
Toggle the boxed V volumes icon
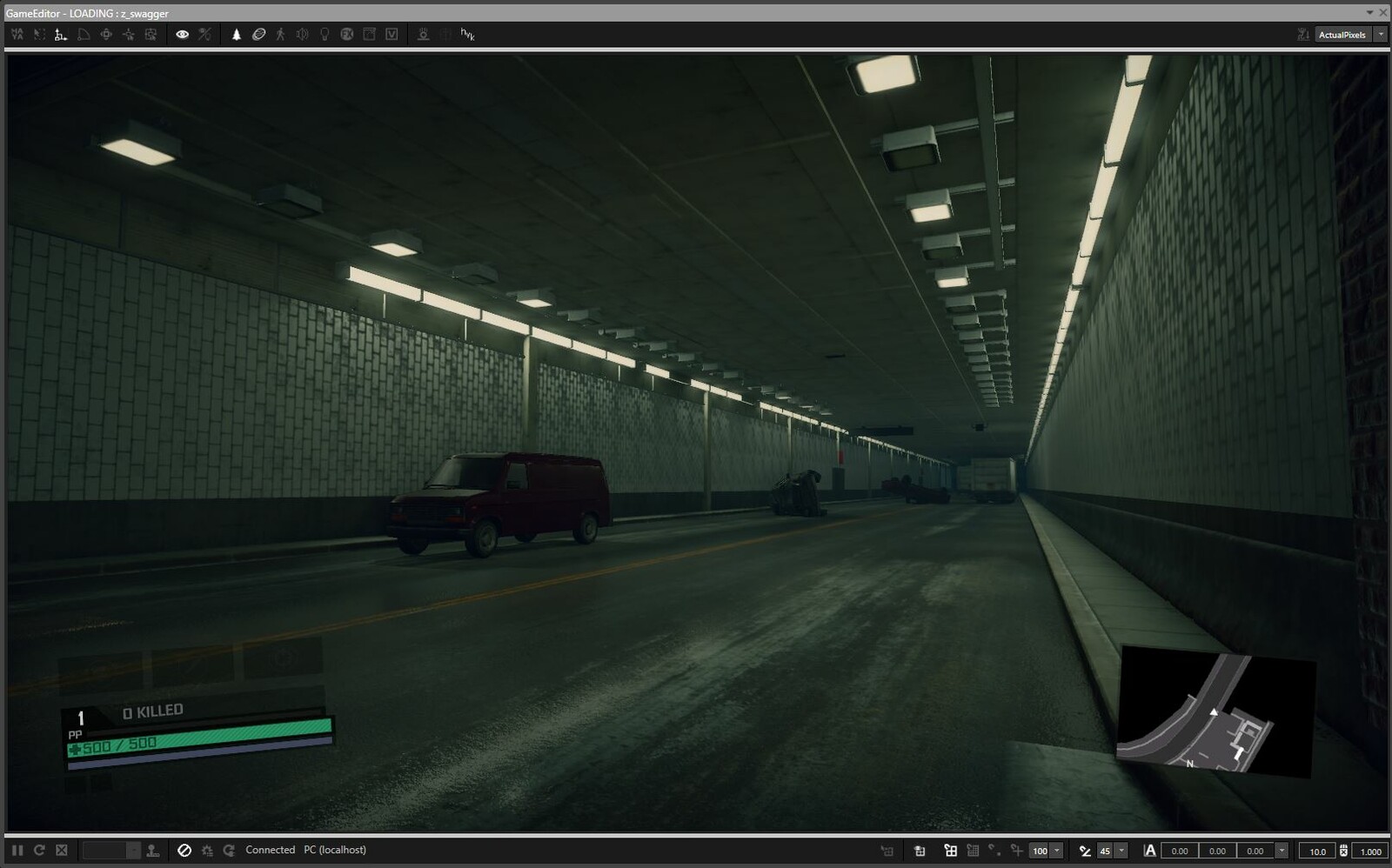(x=391, y=35)
